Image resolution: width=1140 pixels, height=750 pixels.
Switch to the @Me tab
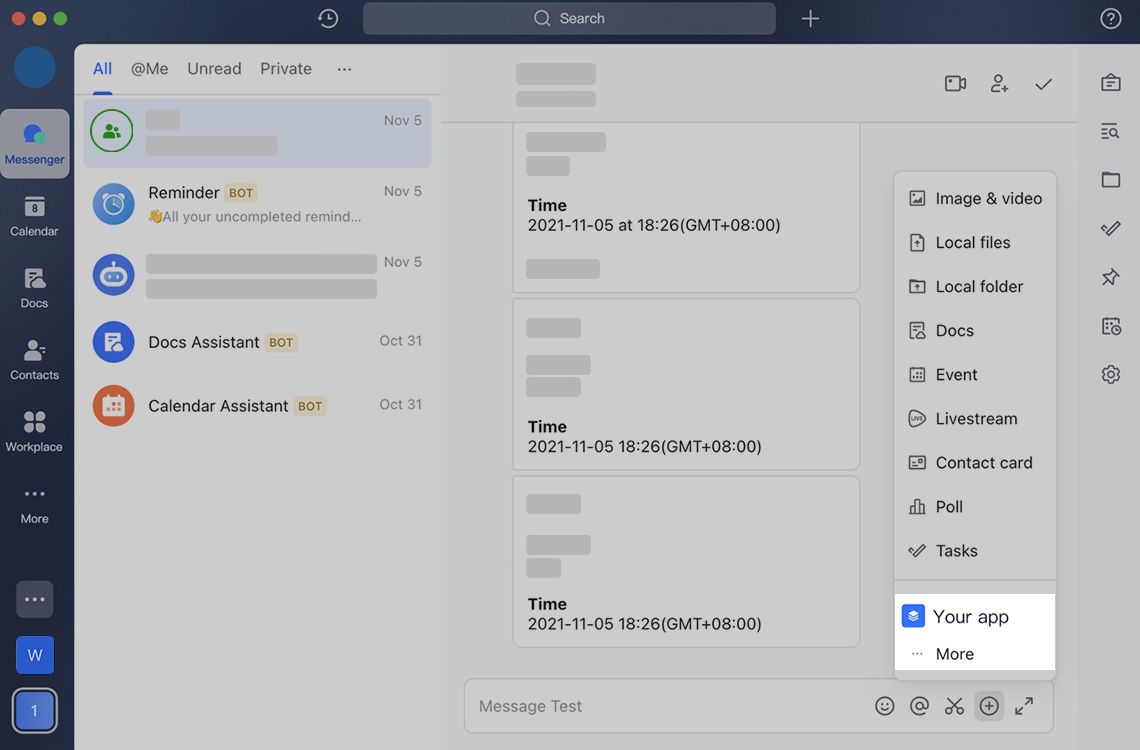[149, 69]
